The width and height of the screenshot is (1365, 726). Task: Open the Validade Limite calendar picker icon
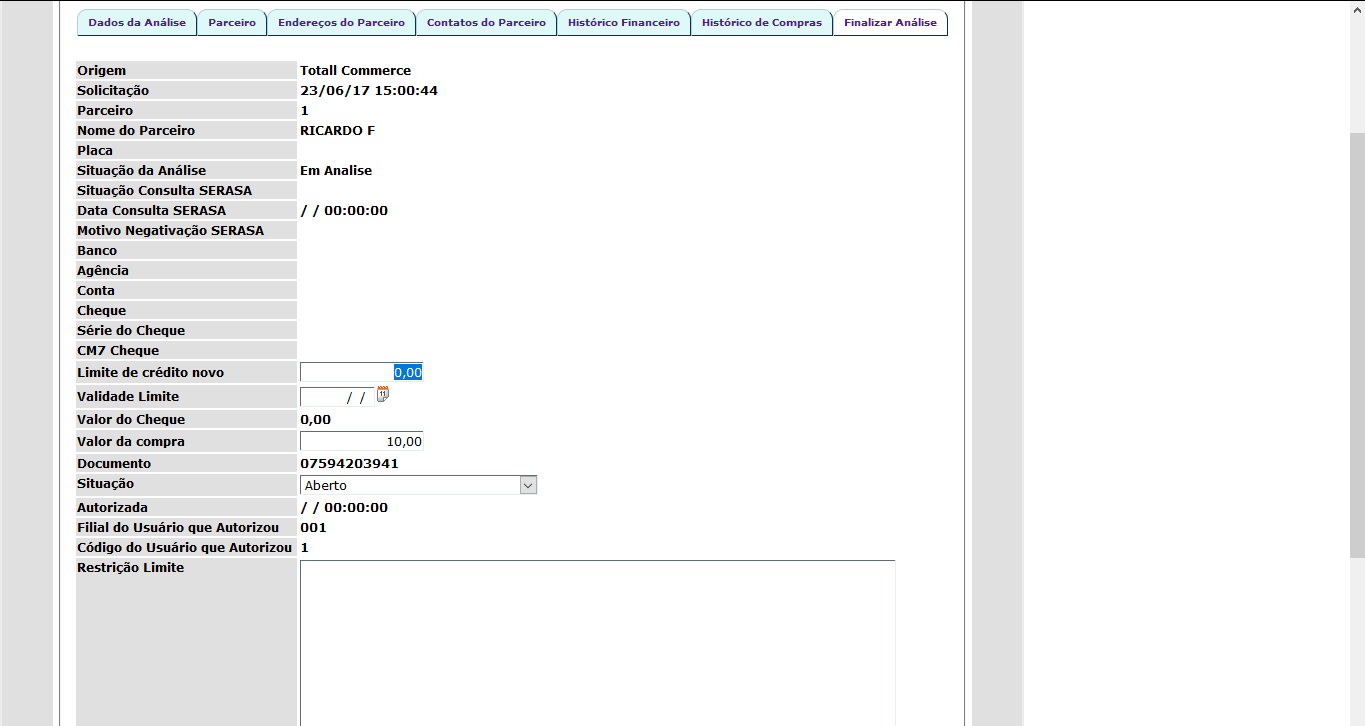tap(382, 395)
